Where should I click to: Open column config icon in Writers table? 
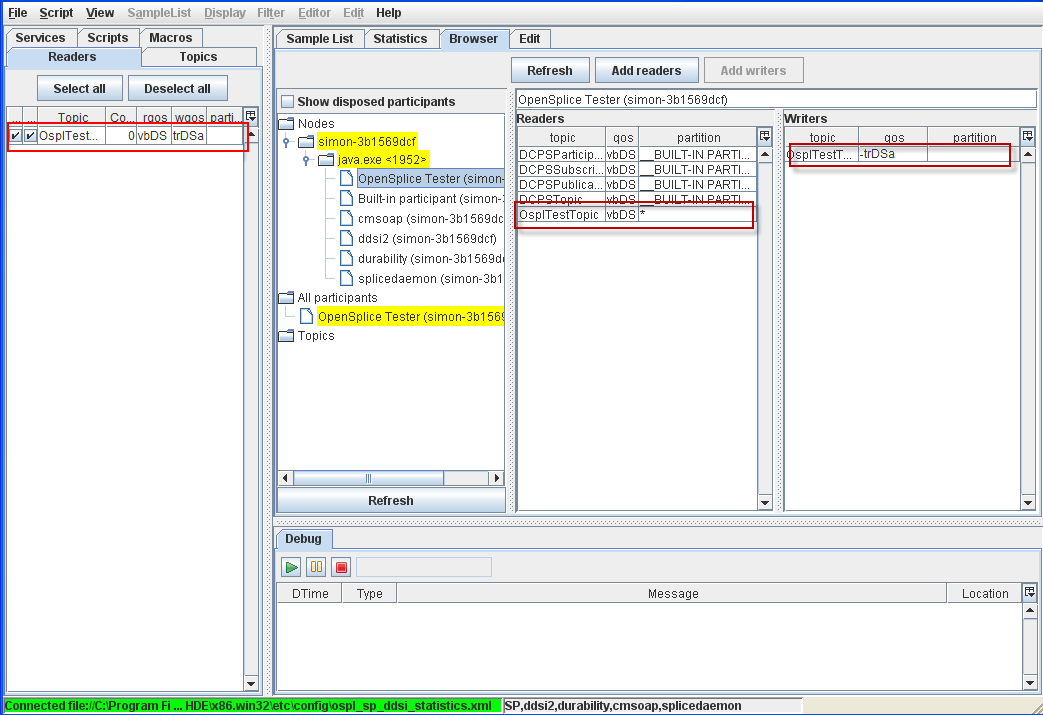[x=1028, y=136]
